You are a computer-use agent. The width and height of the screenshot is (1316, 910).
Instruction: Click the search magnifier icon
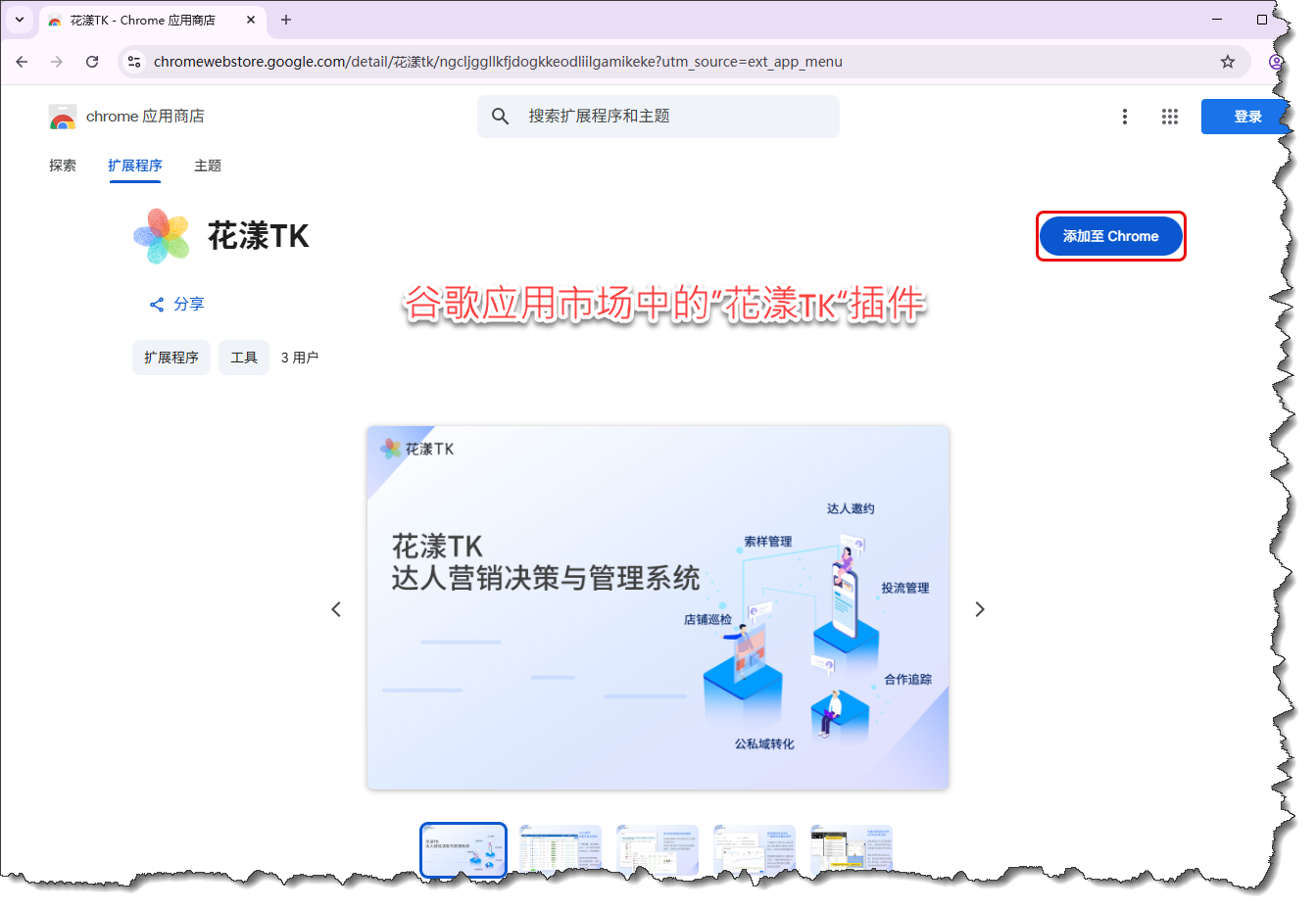coord(500,117)
